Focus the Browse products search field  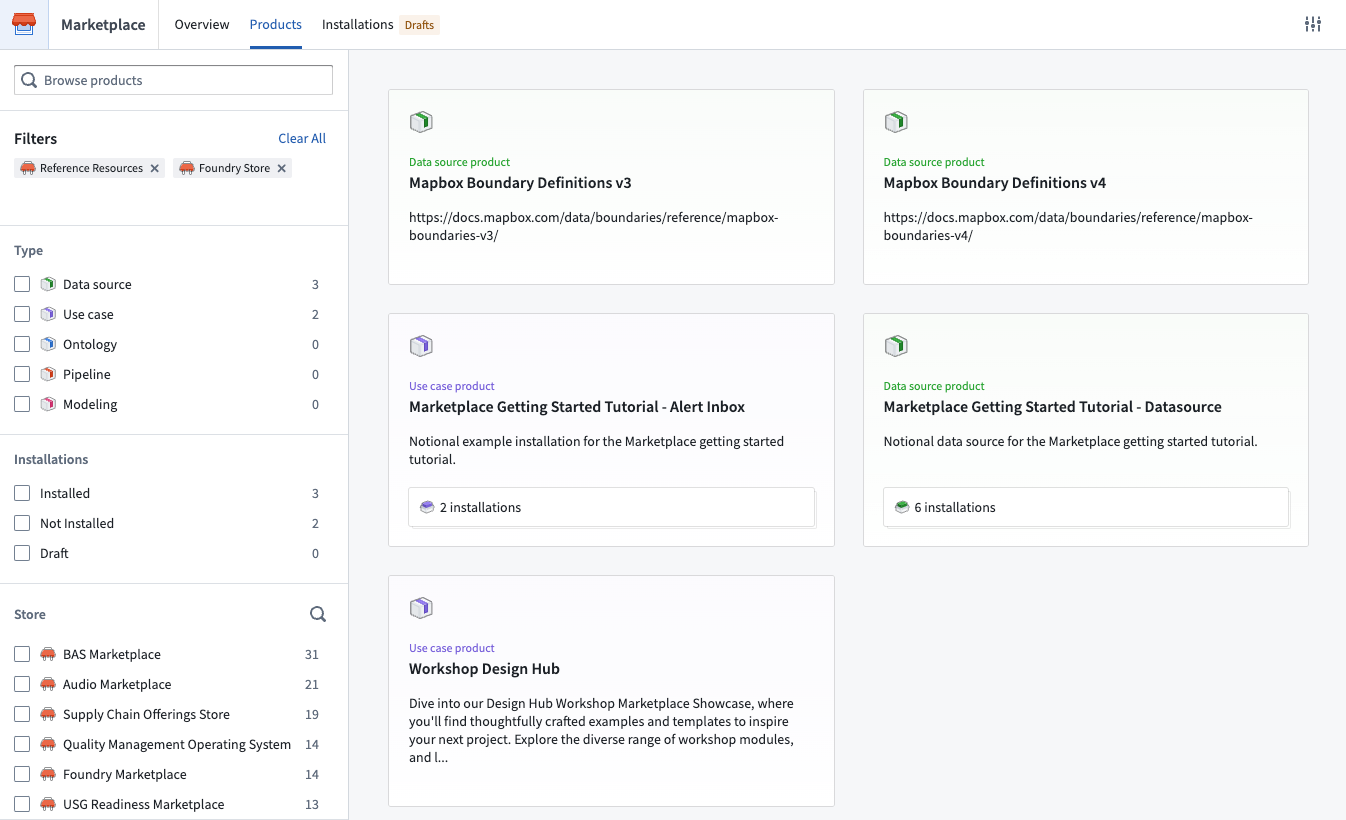click(x=173, y=80)
